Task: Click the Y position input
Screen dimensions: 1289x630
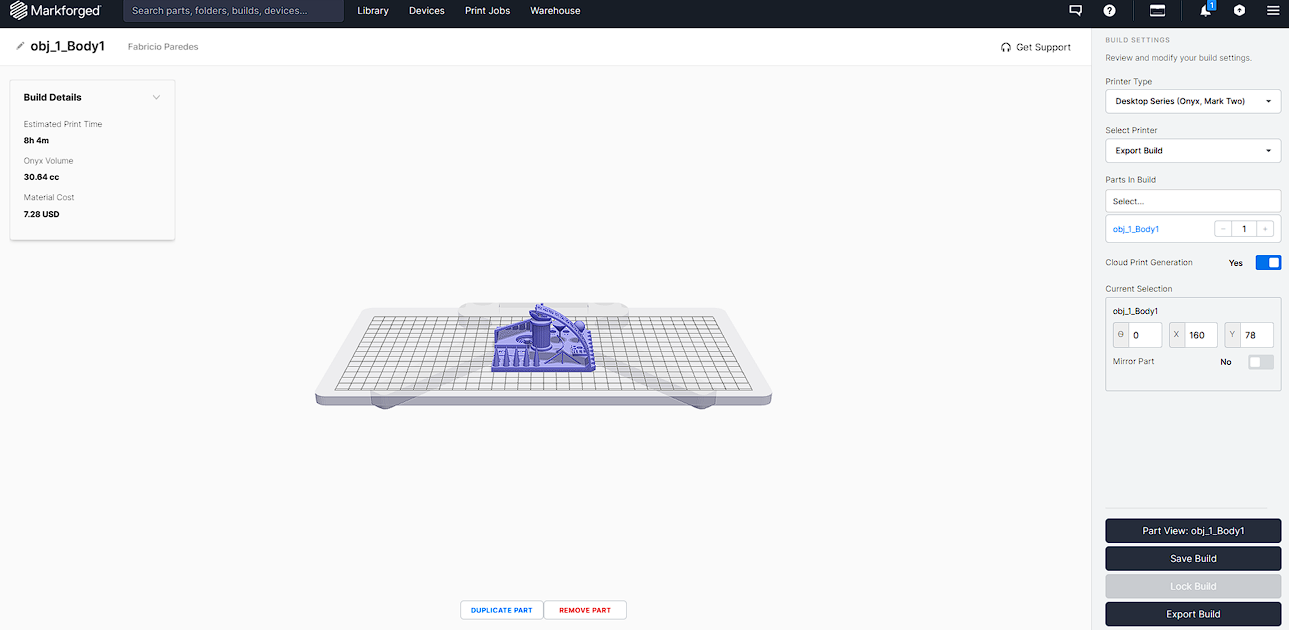Action: pyautogui.click(x=1257, y=335)
